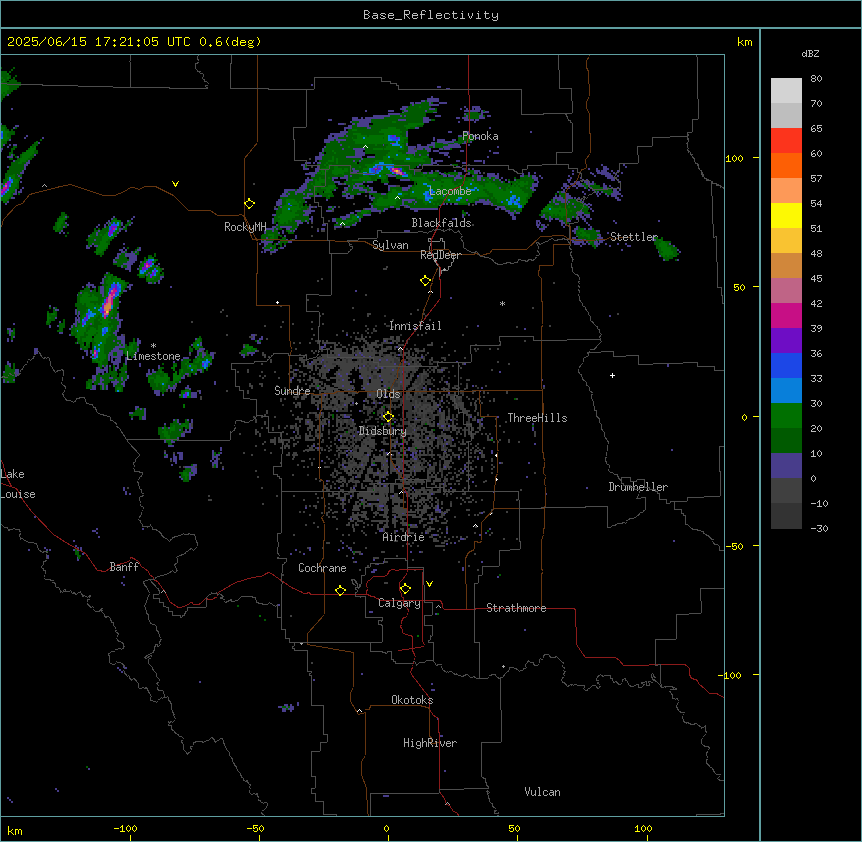The height and width of the screenshot is (842, 862).
Task: Click the Stettler town label
Action: [634, 237]
